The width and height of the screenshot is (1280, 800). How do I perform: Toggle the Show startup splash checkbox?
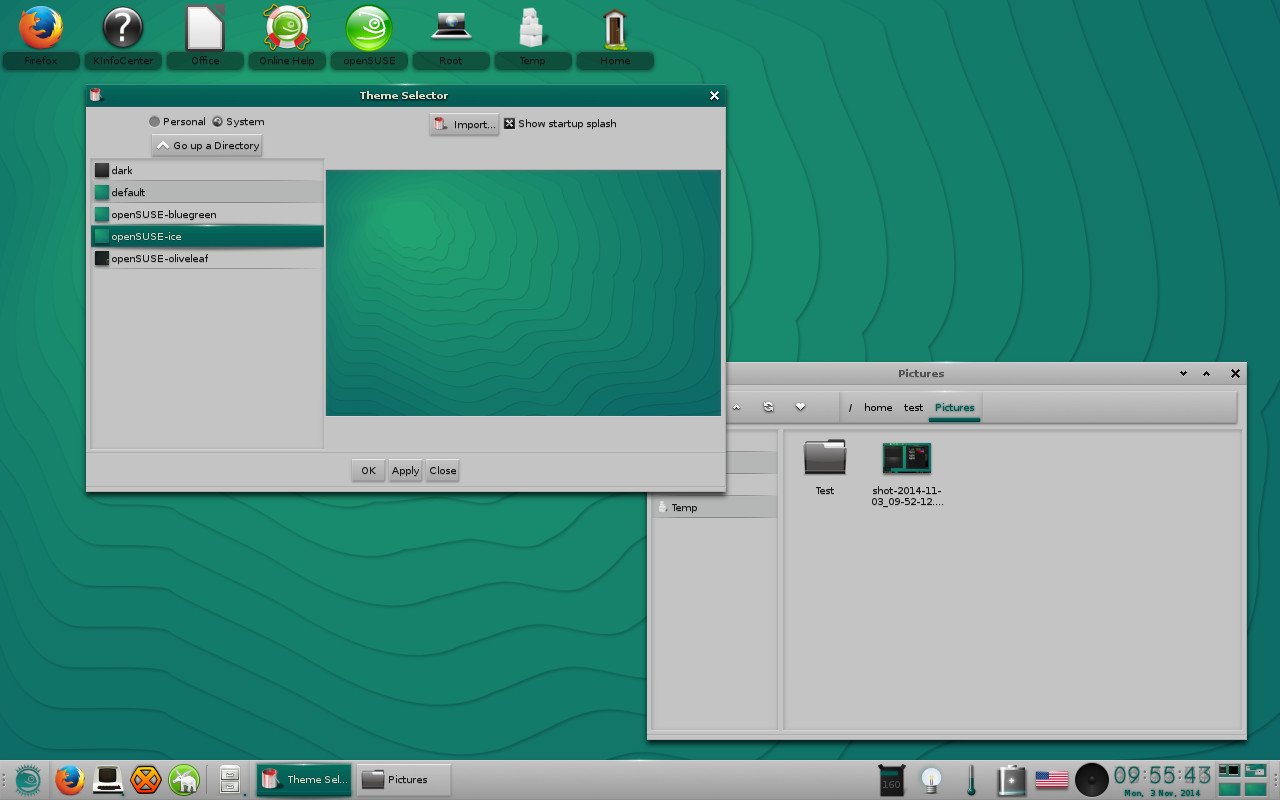pyautogui.click(x=509, y=124)
